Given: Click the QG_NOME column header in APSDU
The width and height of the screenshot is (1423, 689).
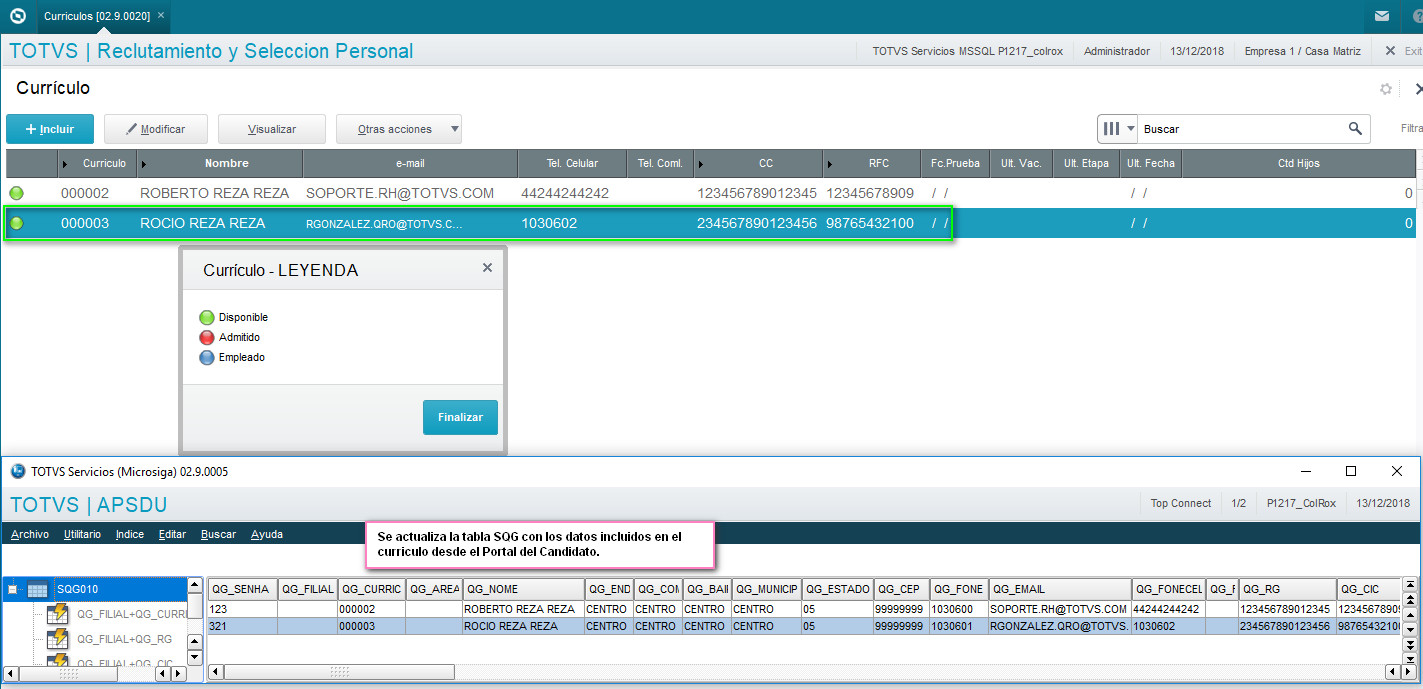Looking at the screenshot, I should point(523,589).
